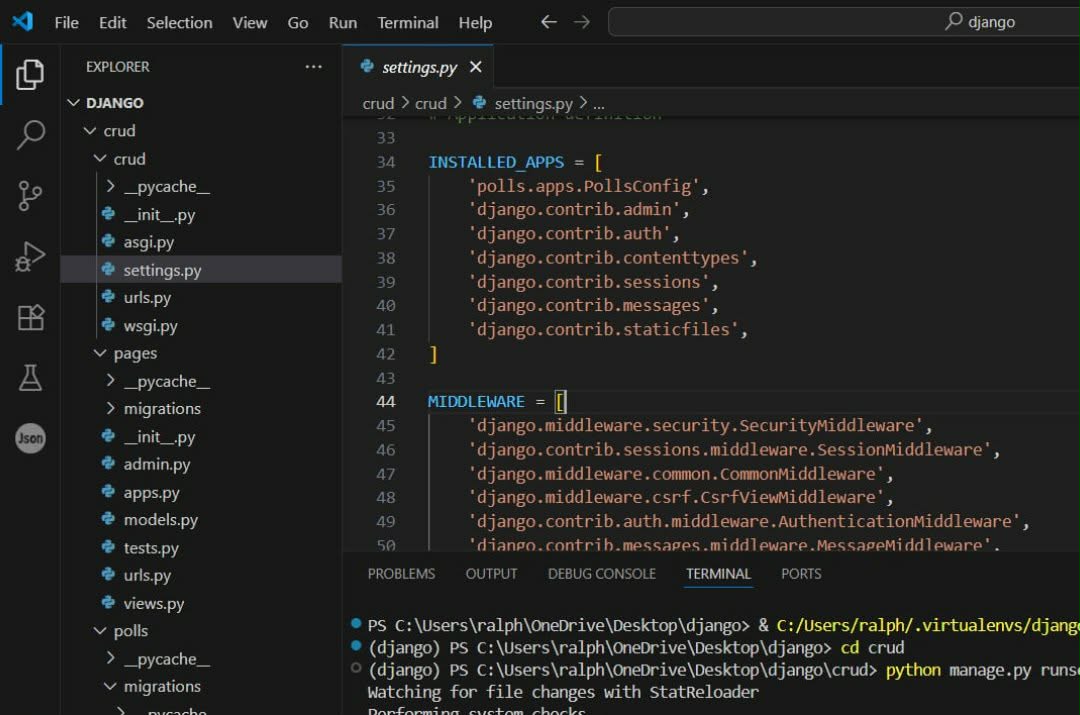Go back with the left arrow

(x=548, y=22)
